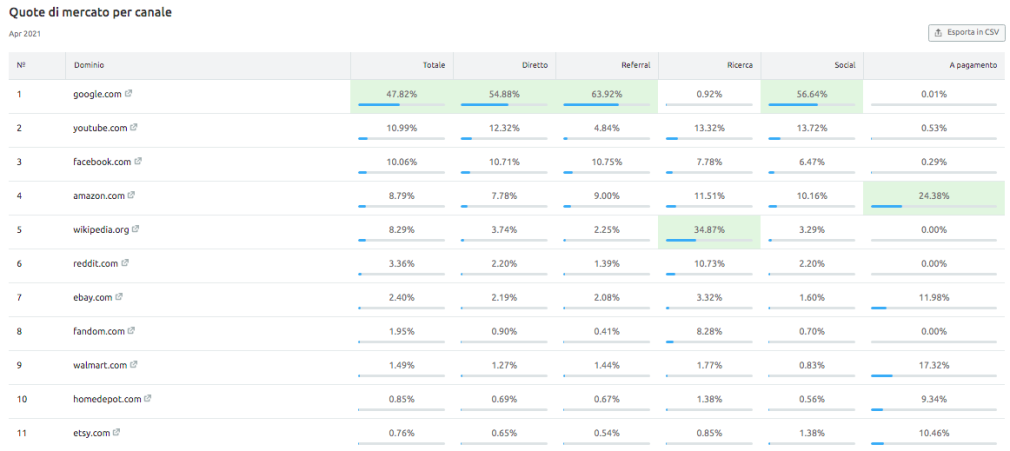Viewport: 1010px width, 451px height.
Task: Select the 9.34% A pagamento value for homedepot.com
Action: pyautogui.click(x=933, y=399)
